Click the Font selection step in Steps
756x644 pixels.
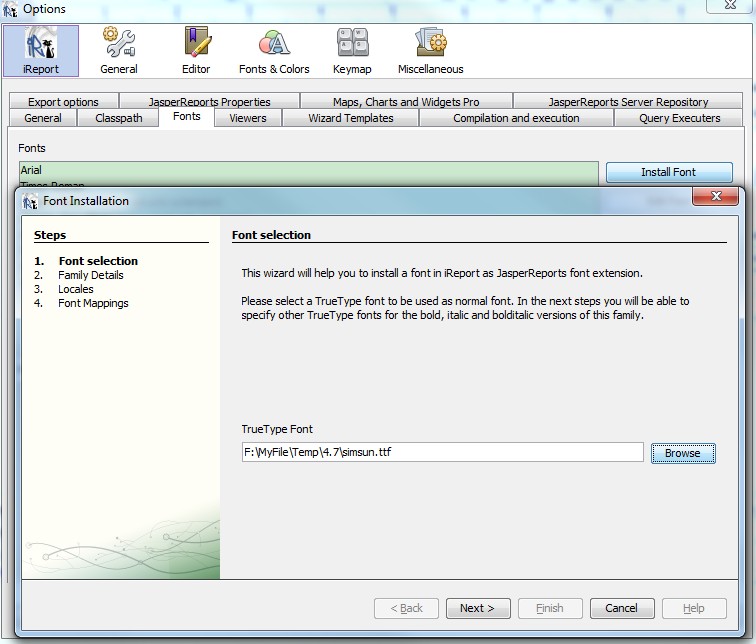[x=98, y=261]
